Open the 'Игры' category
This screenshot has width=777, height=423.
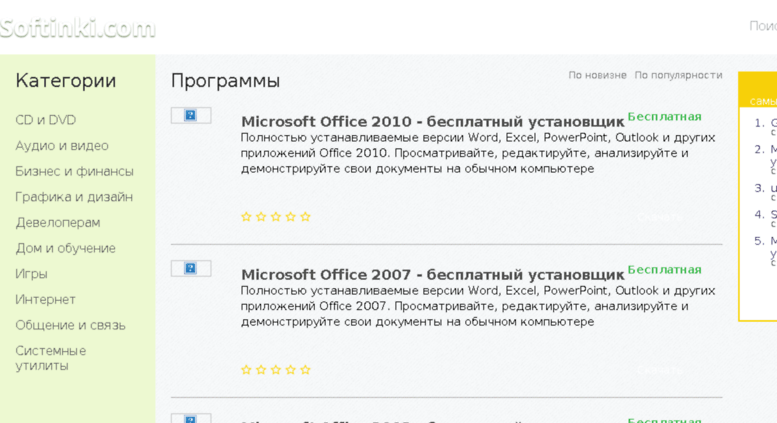pos(31,274)
